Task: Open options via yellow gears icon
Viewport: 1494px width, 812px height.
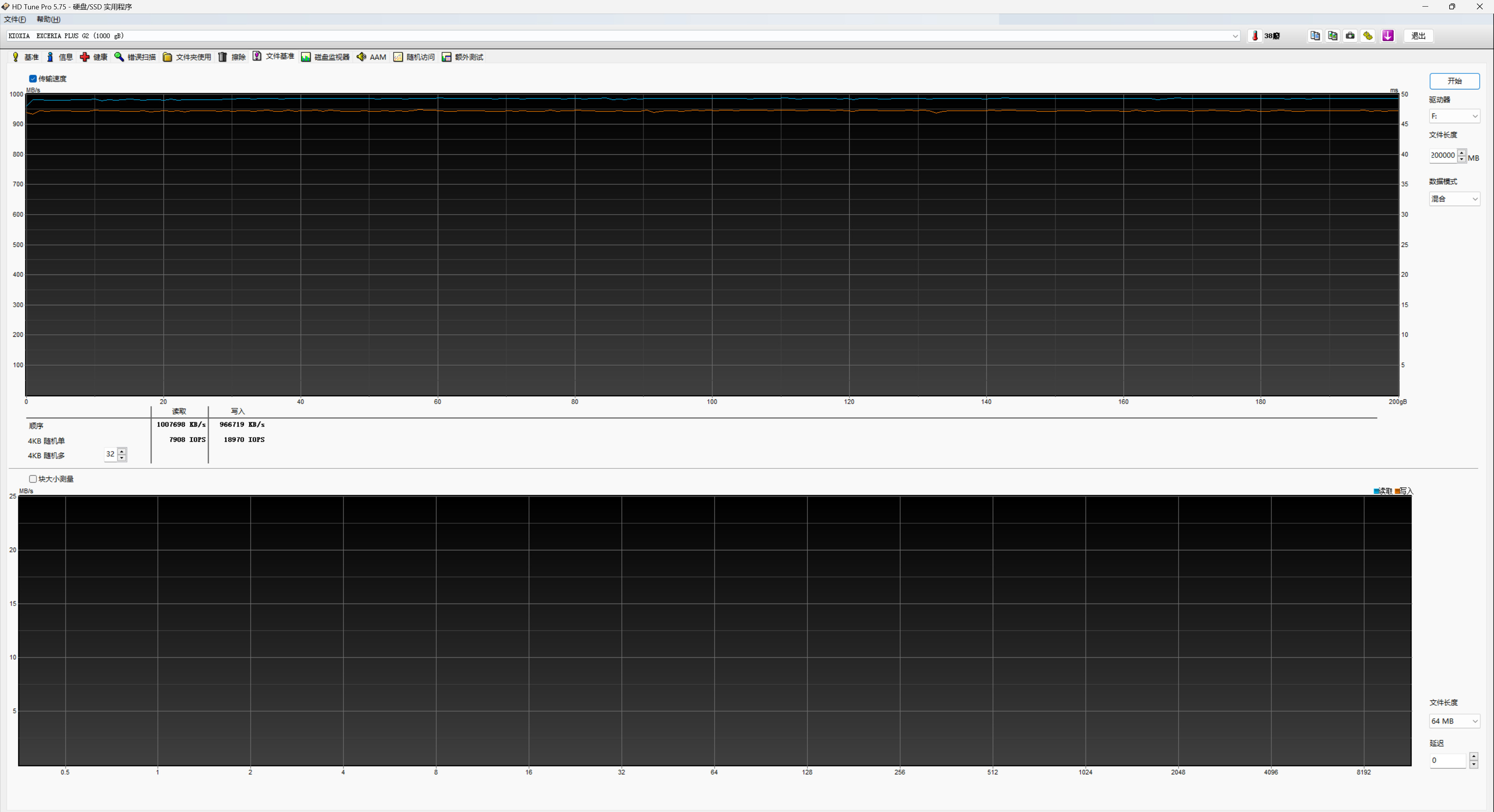Action: click(1368, 36)
